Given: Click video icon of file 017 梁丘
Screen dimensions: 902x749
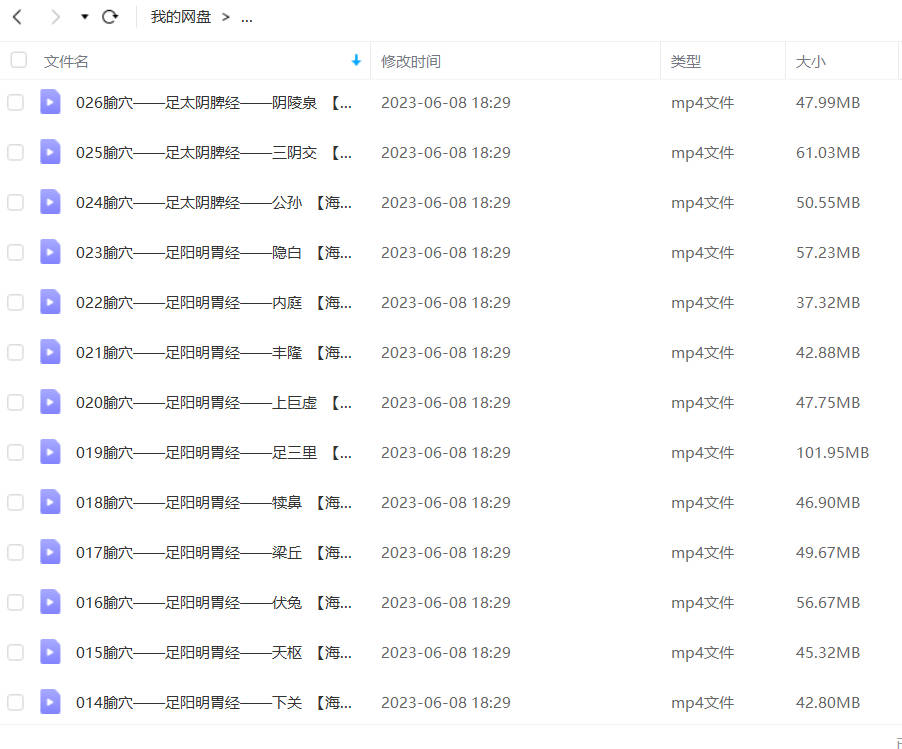Looking at the screenshot, I should pos(50,552).
